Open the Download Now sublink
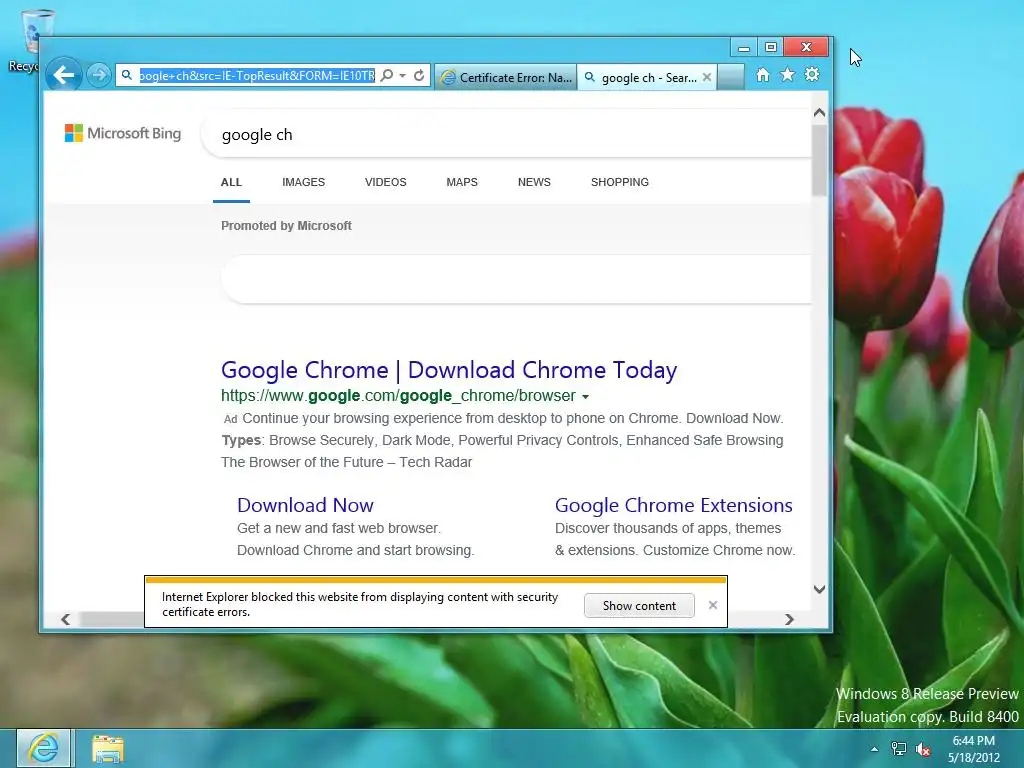Image resolution: width=1024 pixels, height=768 pixels. [305, 505]
